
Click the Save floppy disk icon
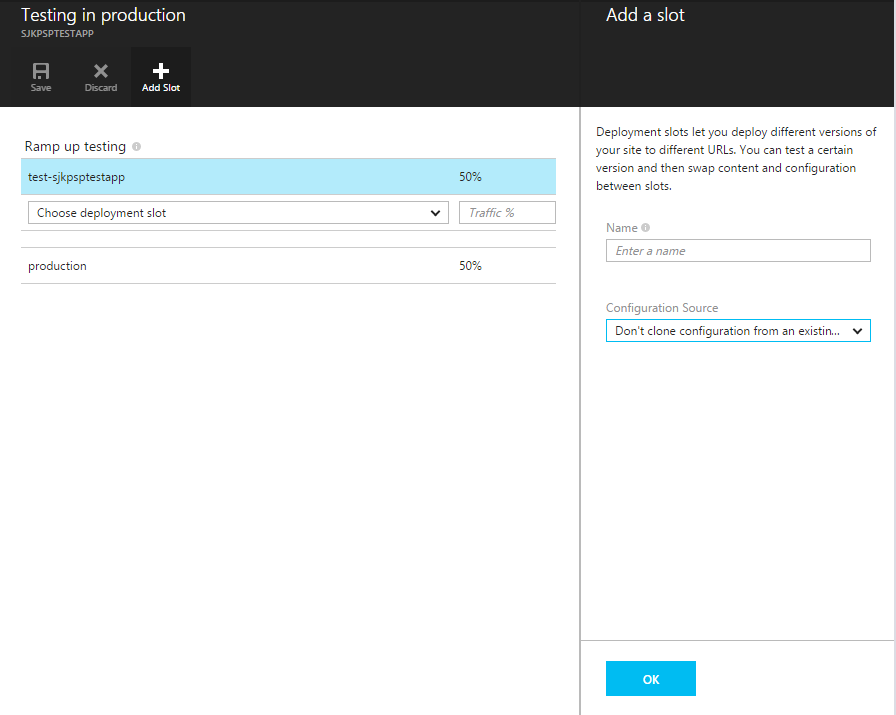(41, 71)
